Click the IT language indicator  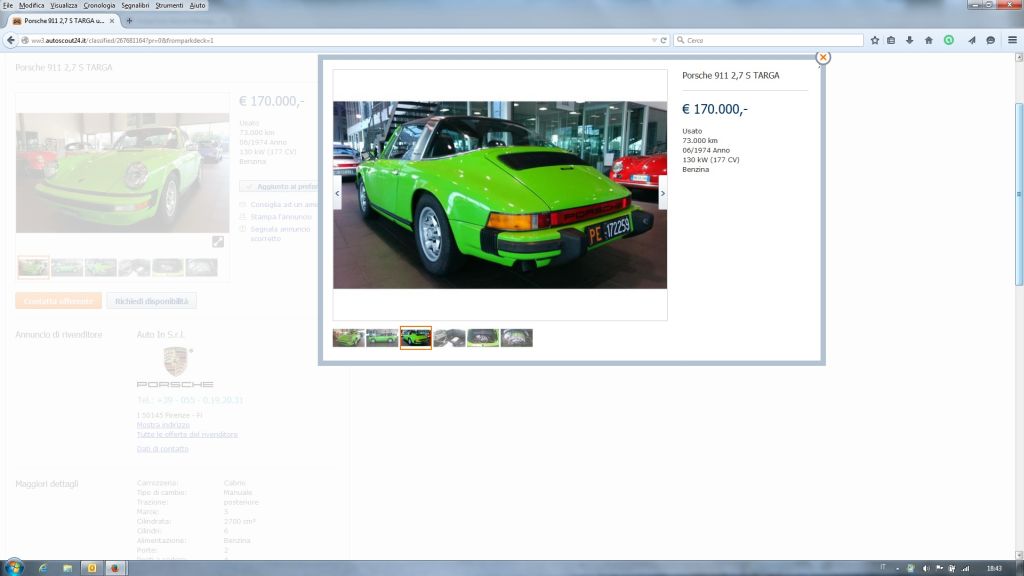point(883,568)
